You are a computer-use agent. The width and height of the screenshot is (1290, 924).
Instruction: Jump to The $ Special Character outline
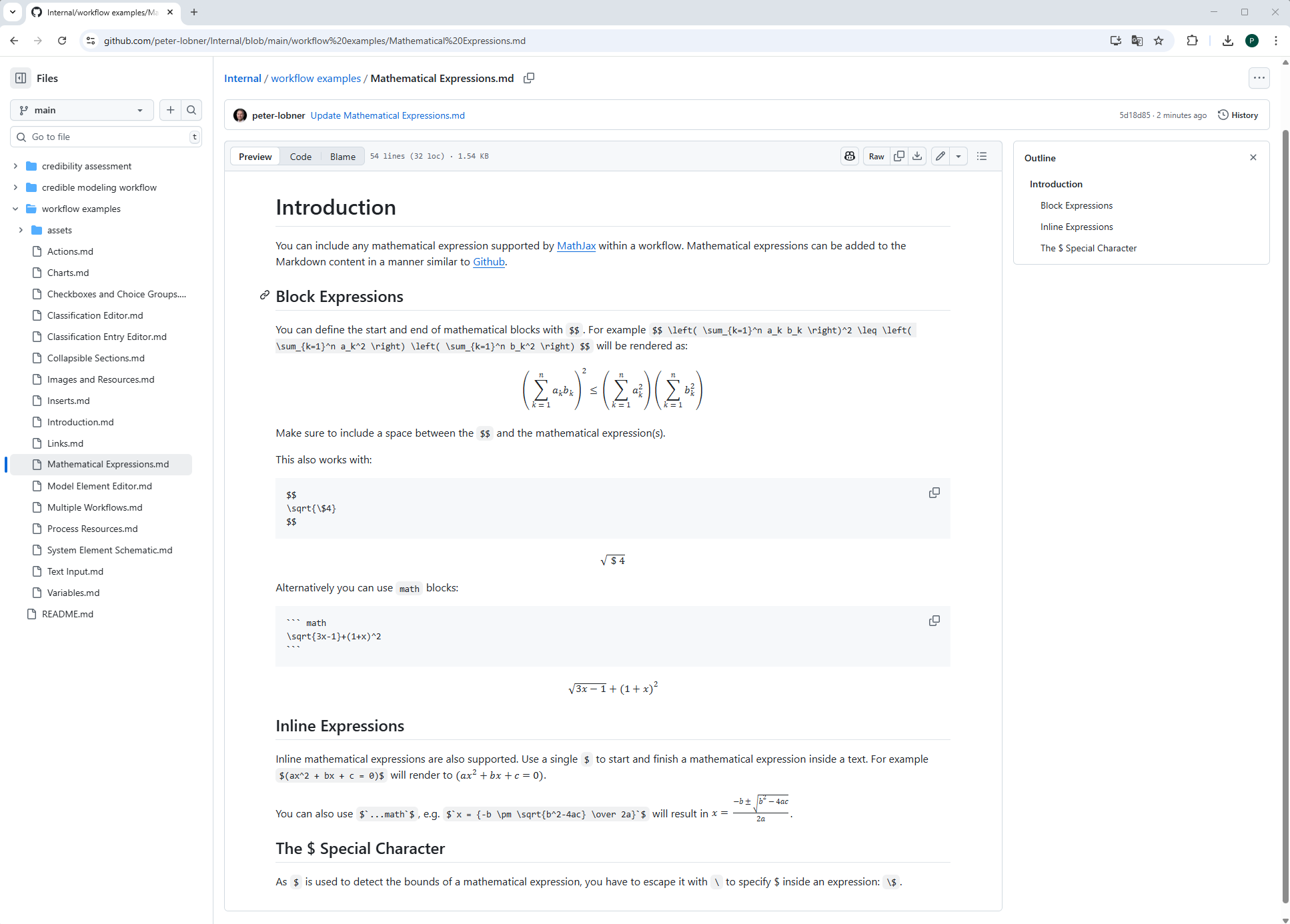coord(1089,248)
